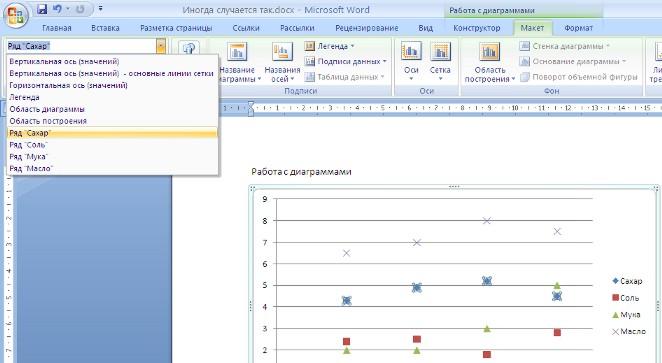Open the quick access toolbar customize arrow

click(x=100, y=8)
